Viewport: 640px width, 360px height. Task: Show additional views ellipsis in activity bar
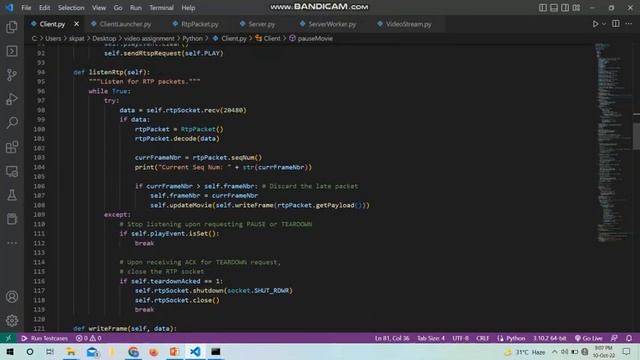click(12, 243)
